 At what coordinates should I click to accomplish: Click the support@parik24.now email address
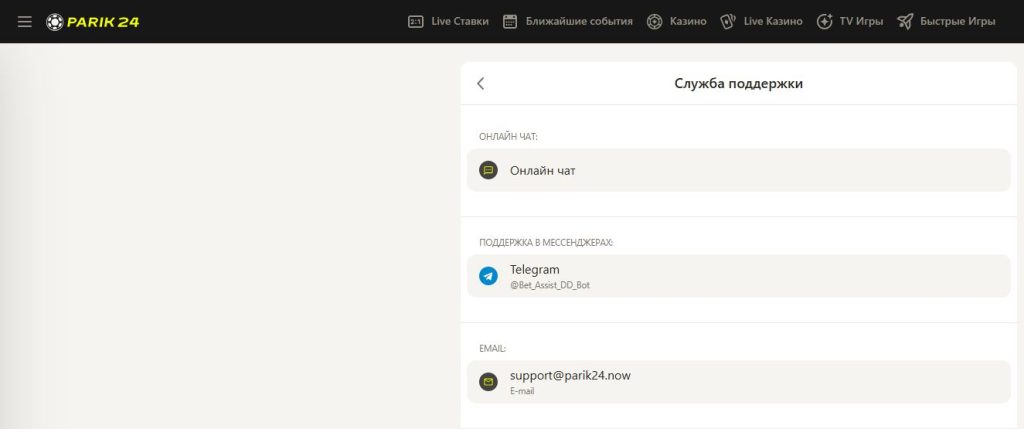tap(570, 375)
